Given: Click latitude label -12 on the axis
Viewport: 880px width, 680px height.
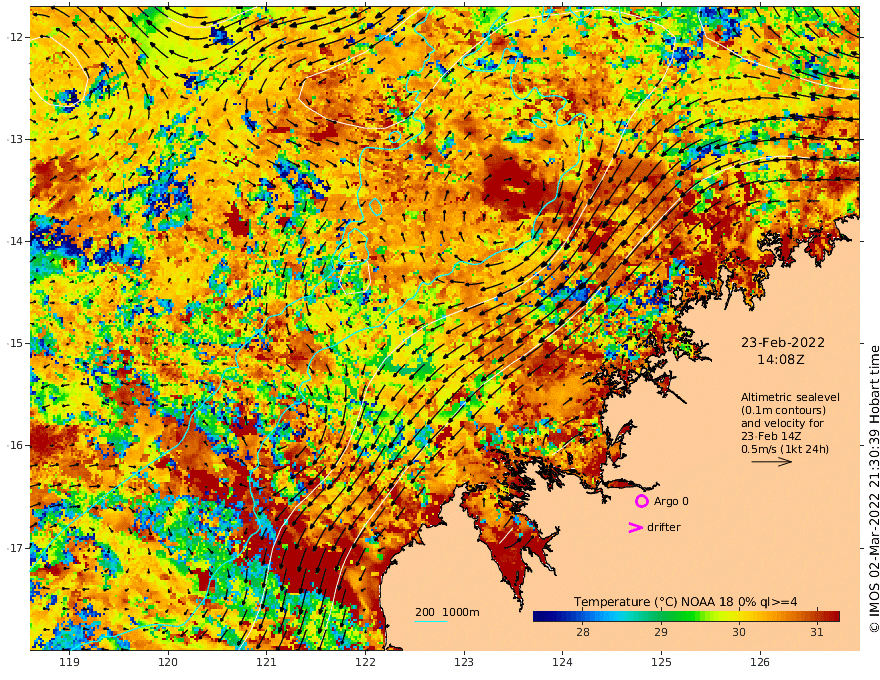Looking at the screenshot, I should 15,37.
